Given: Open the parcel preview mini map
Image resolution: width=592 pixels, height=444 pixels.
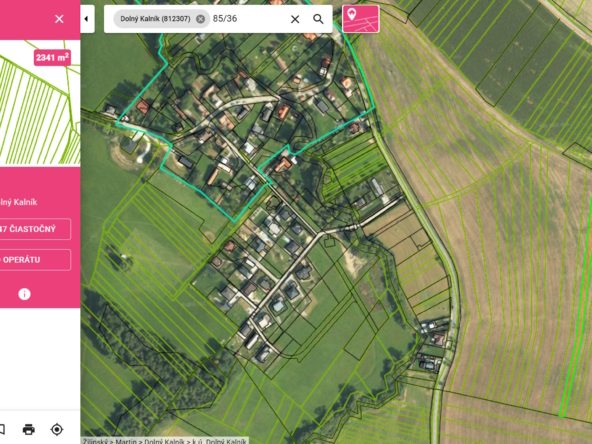Looking at the screenshot, I should (x=40, y=103).
